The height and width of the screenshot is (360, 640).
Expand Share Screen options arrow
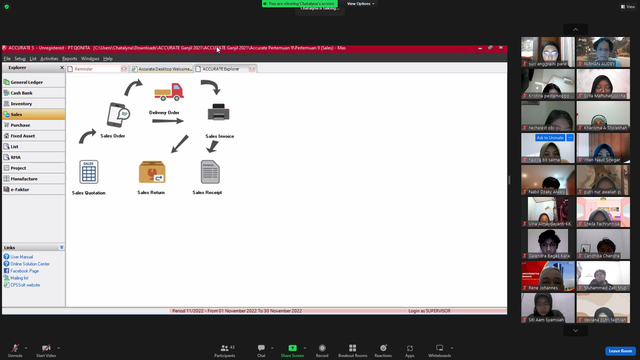pos(305,348)
